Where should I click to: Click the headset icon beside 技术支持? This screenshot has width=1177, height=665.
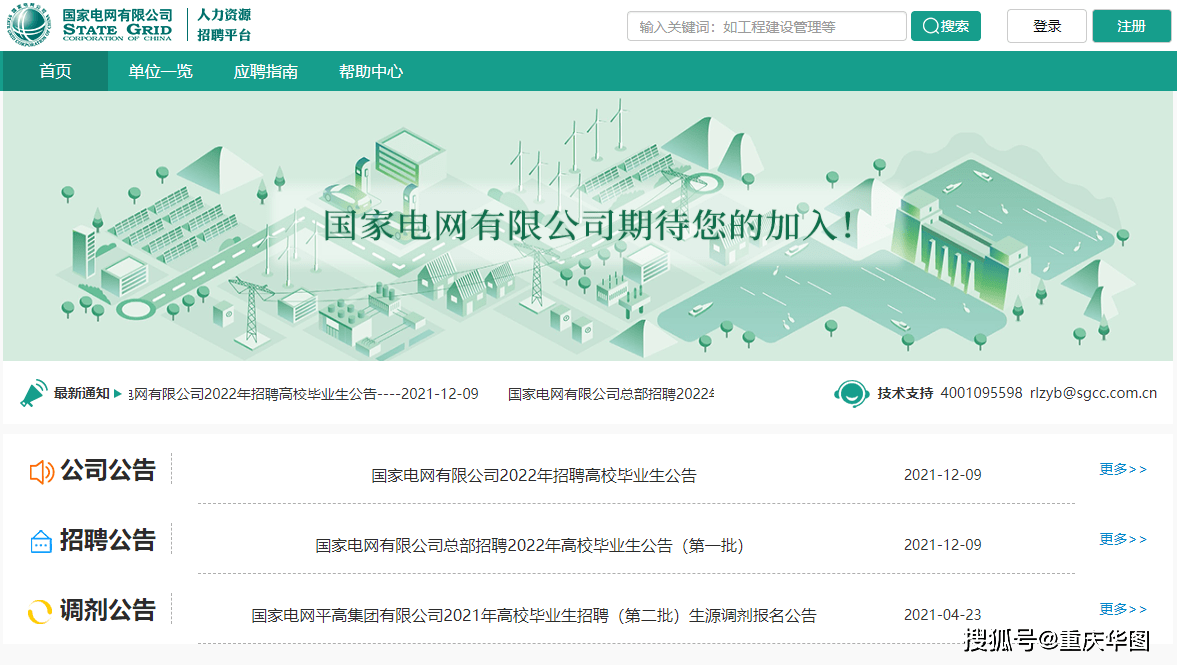point(851,393)
